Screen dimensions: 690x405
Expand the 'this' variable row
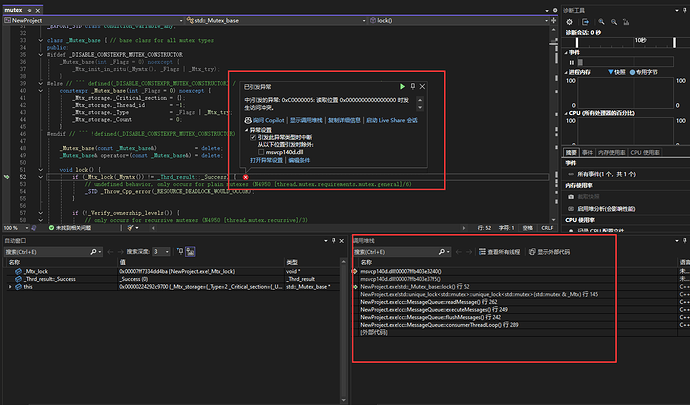[x=10, y=287]
